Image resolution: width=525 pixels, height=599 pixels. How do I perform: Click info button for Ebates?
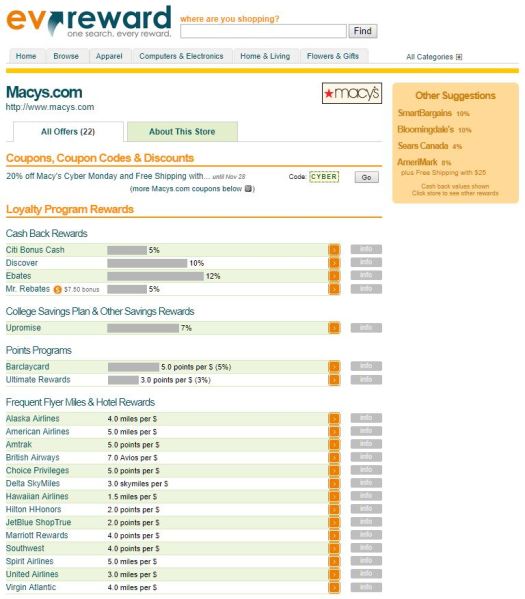[366, 275]
